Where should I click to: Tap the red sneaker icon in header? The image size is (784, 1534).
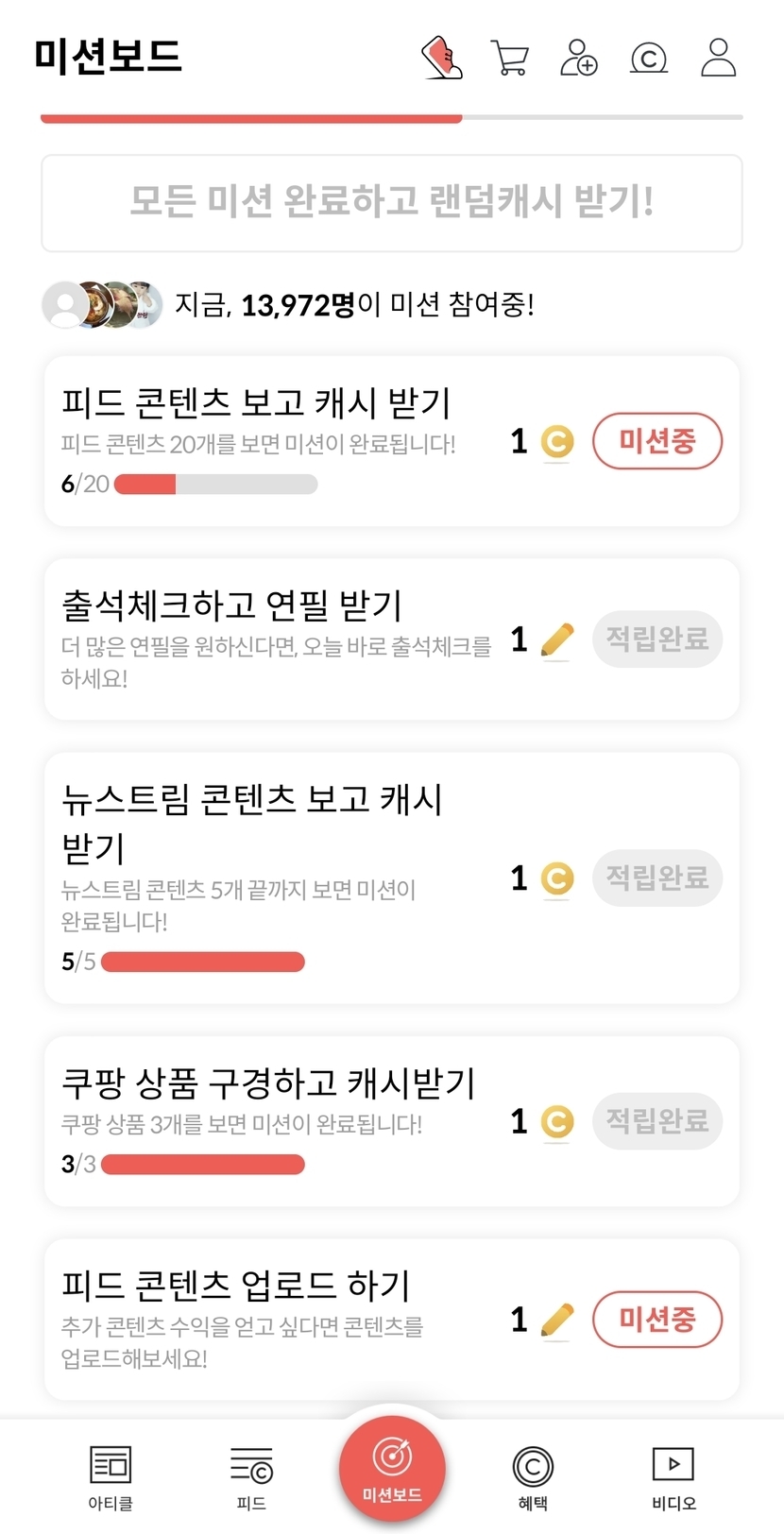pyautogui.click(x=441, y=58)
